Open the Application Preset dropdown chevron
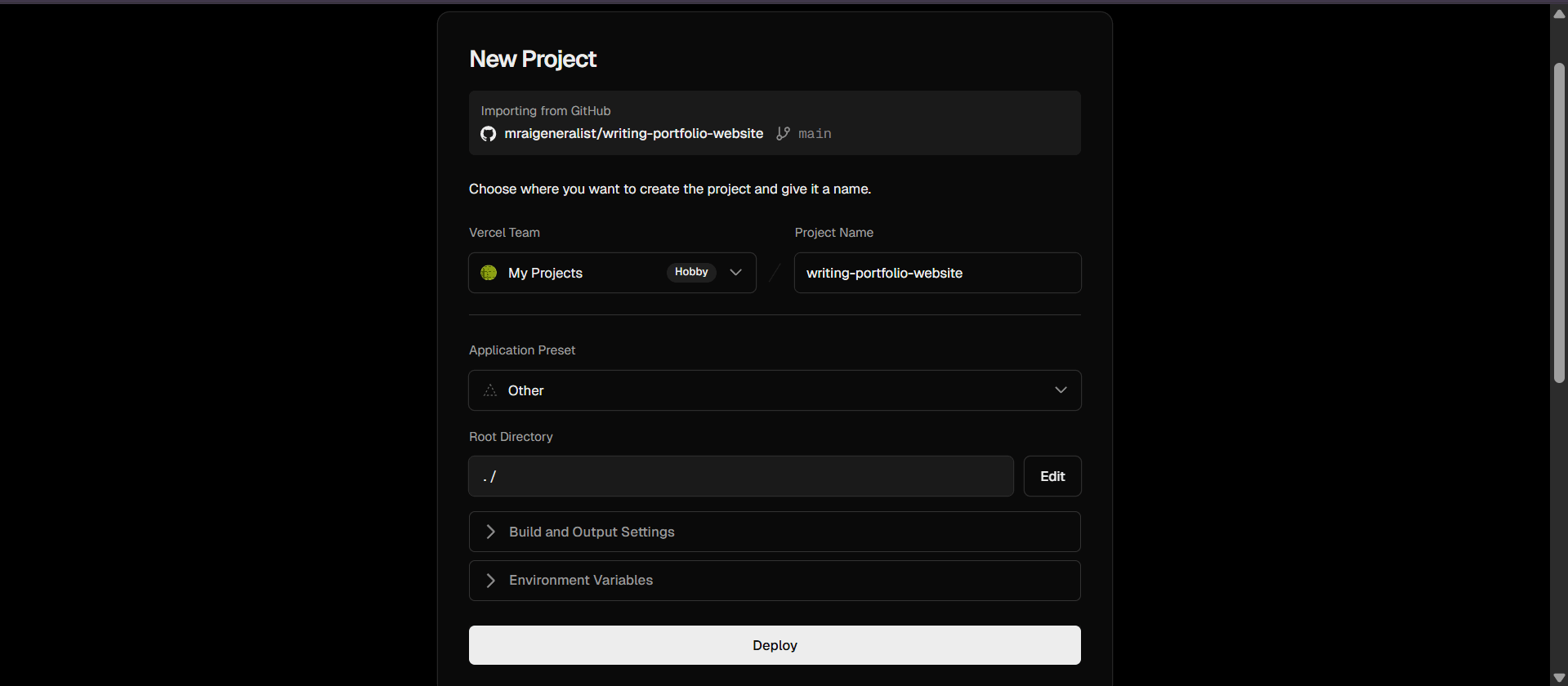1568x686 pixels. tap(1061, 390)
